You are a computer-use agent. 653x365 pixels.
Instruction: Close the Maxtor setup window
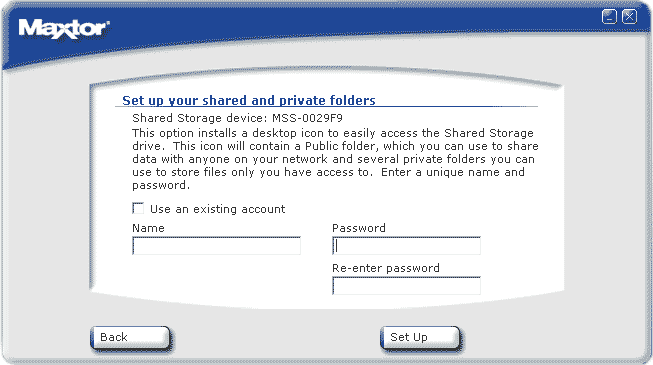[629, 17]
